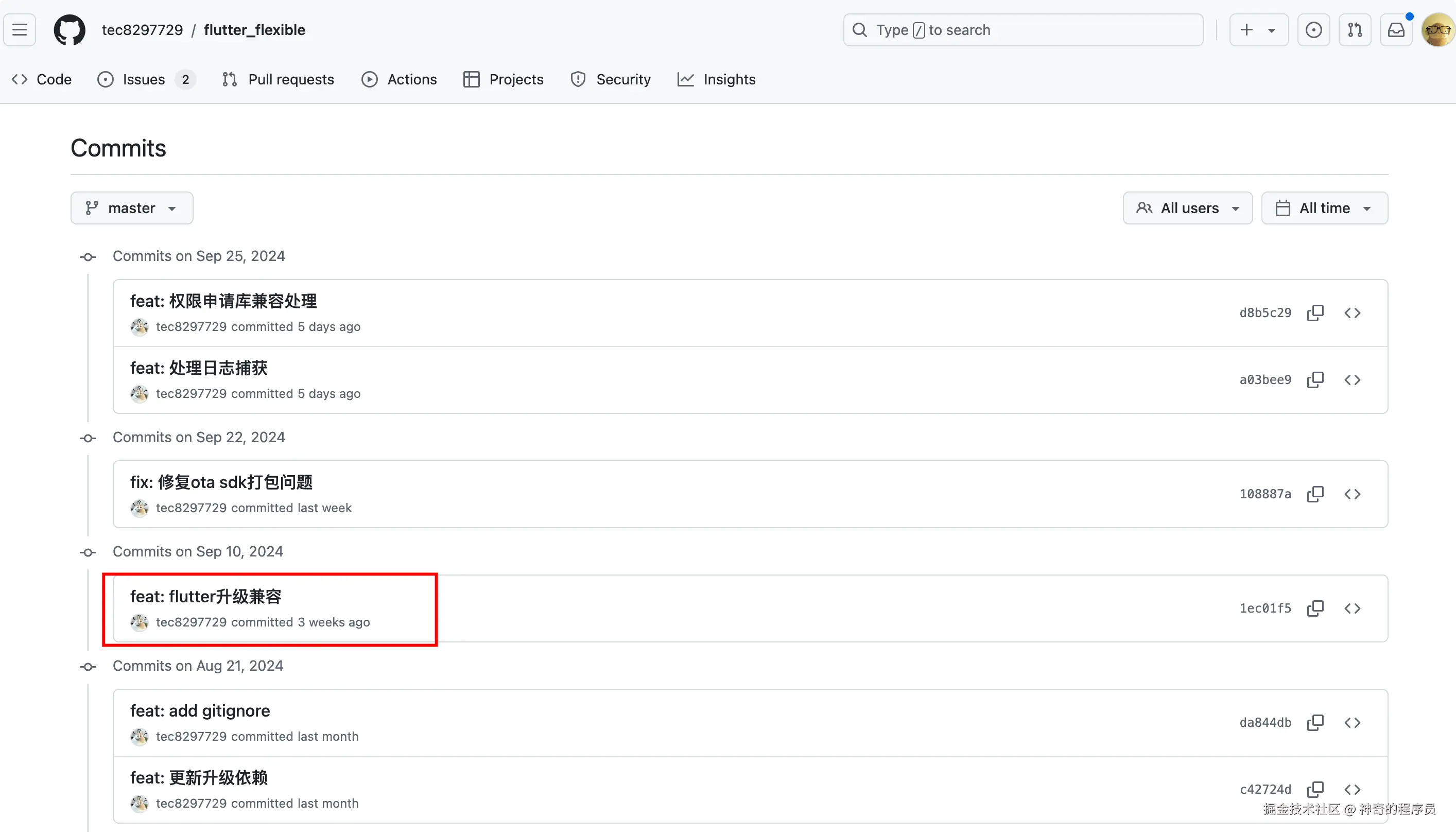
Task: Expand the master branch dropdown
Action: click(131, 208)
